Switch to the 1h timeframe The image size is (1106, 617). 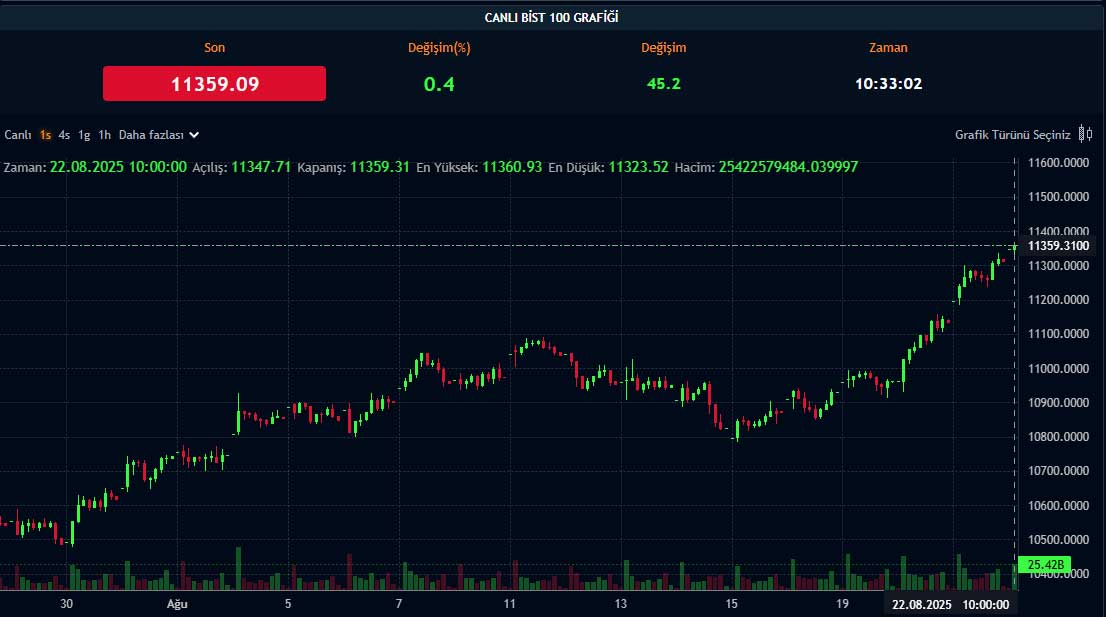click(x=104, y=135)
